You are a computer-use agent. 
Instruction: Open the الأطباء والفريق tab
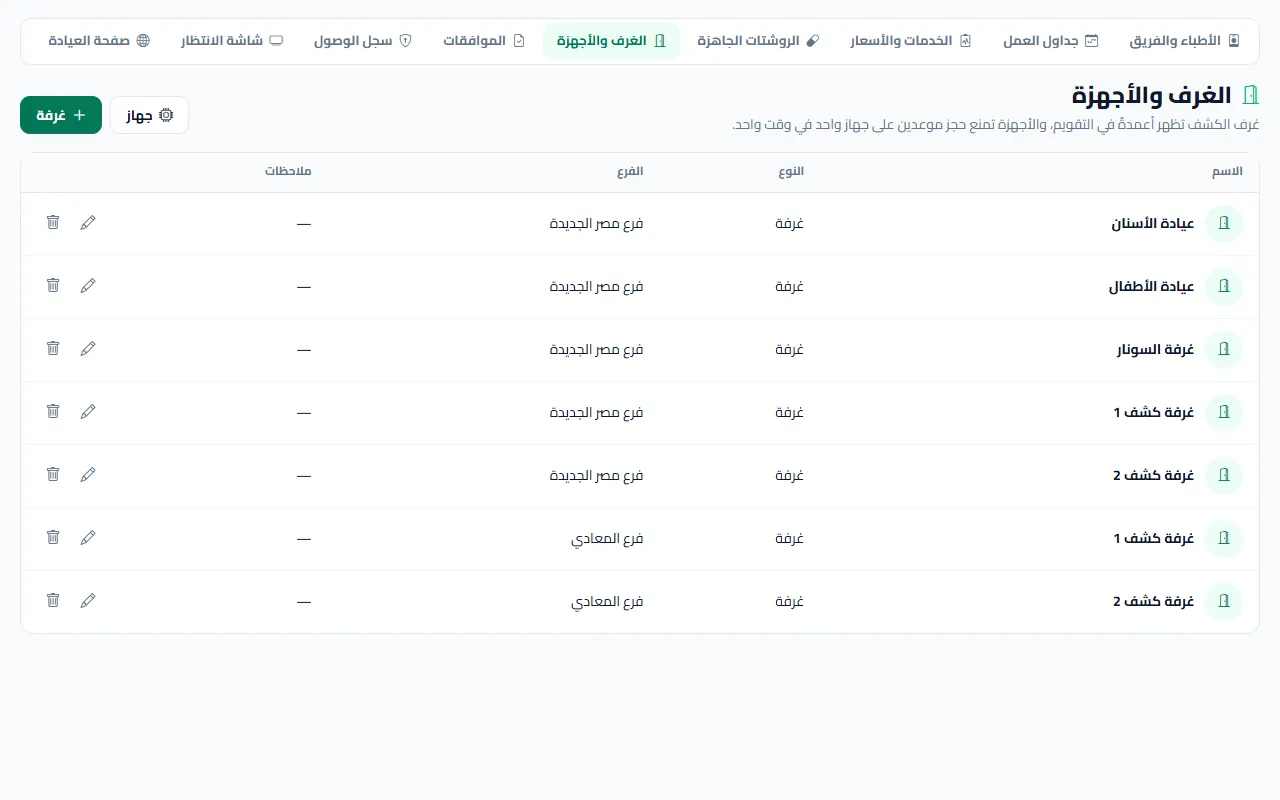coord(1185,41)
